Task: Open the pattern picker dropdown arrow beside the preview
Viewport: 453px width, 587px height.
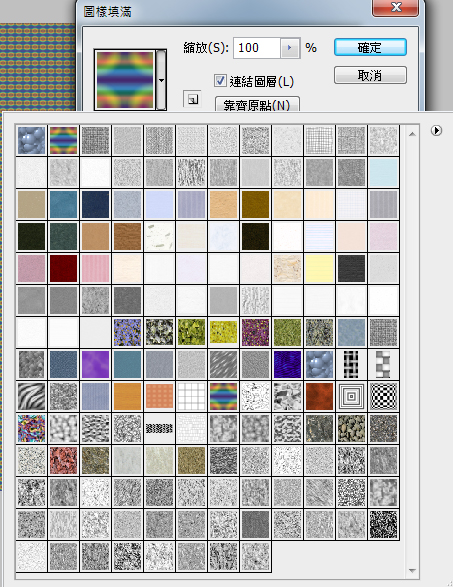Action: pos(161,80)
